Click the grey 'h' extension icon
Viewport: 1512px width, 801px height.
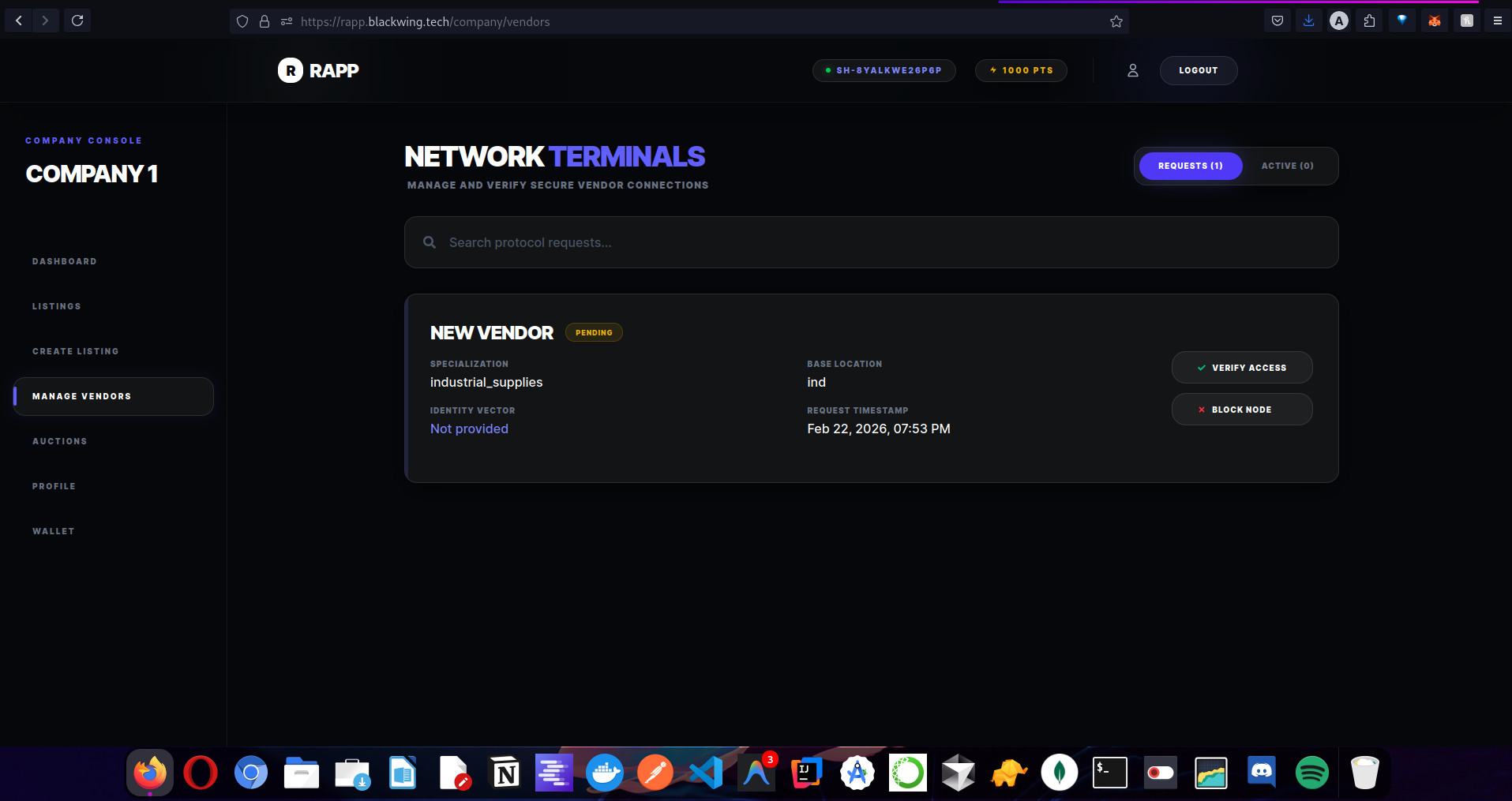pos(1467,21)
